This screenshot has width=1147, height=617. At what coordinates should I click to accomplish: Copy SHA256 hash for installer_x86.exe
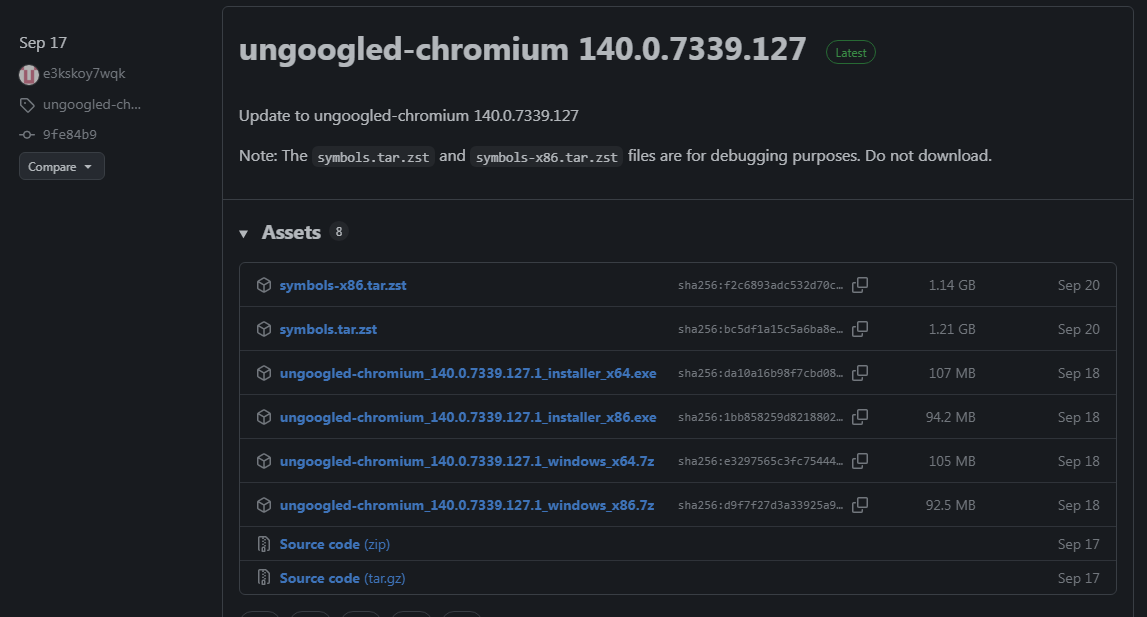[x=859, y=417]
